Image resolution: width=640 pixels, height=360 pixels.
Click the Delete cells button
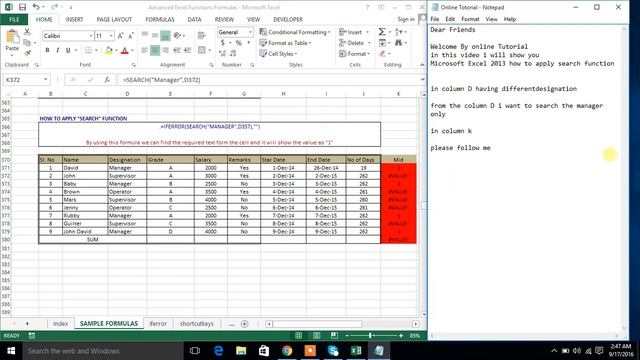(x=354, y=43)
